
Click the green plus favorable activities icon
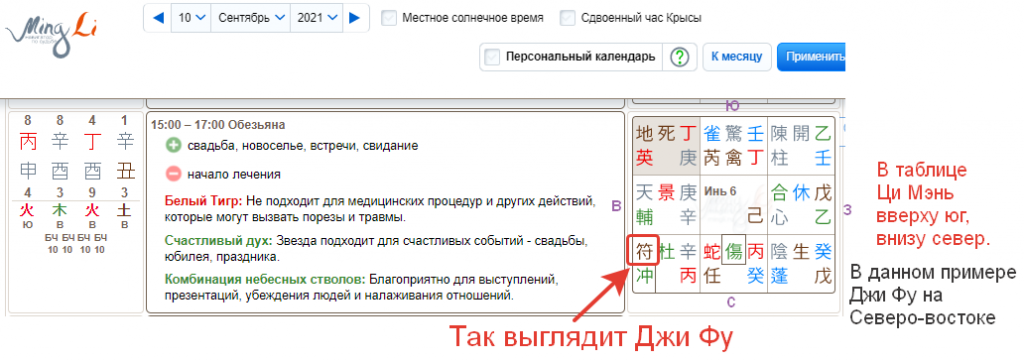[x=173, y=146]
